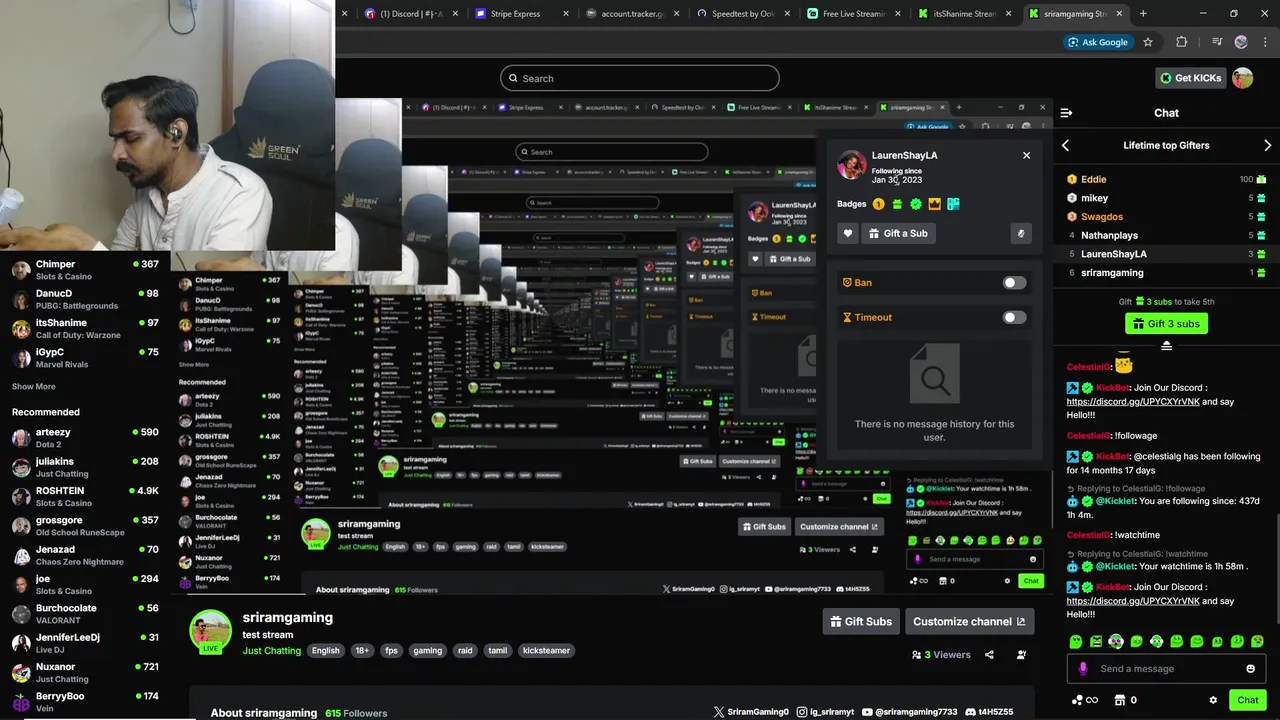Open the Chrome three-dot menu
1280x720 pixels.
pyautogui.click(x=1266, y=42)
